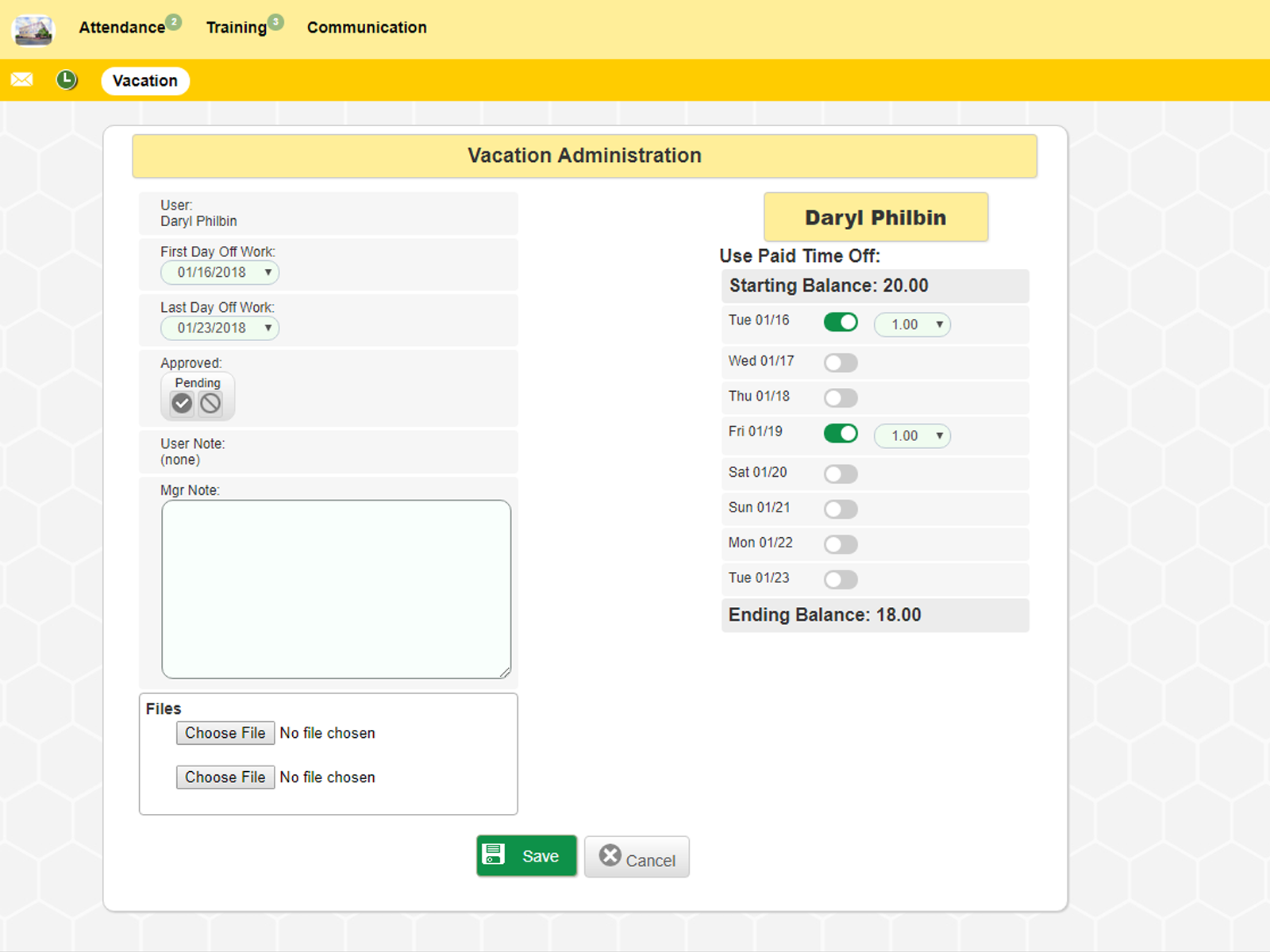Enable paid time off for Thu 01/18
The image size is (1270, 952).
(841, 397)
